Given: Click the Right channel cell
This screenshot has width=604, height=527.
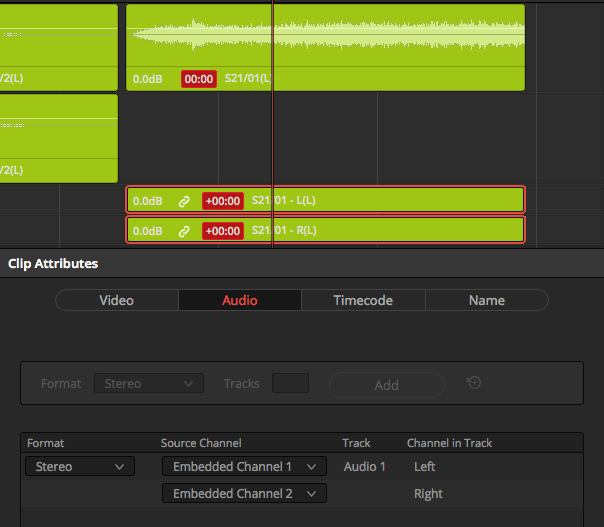Looking at the screenshot, I should coord(428,493).
